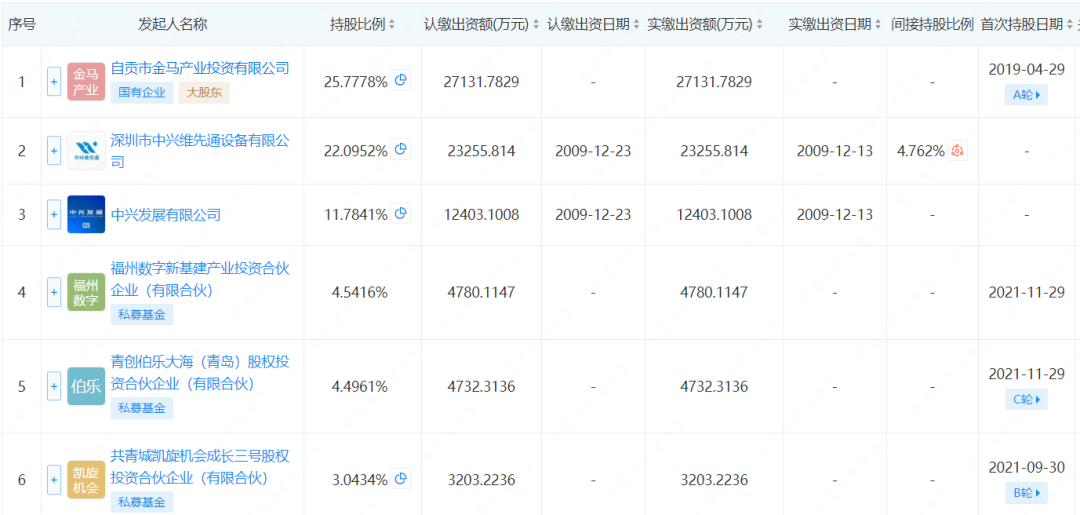
Task: Expand row 3 中兴发展有限公司
Action: [54, 215]
